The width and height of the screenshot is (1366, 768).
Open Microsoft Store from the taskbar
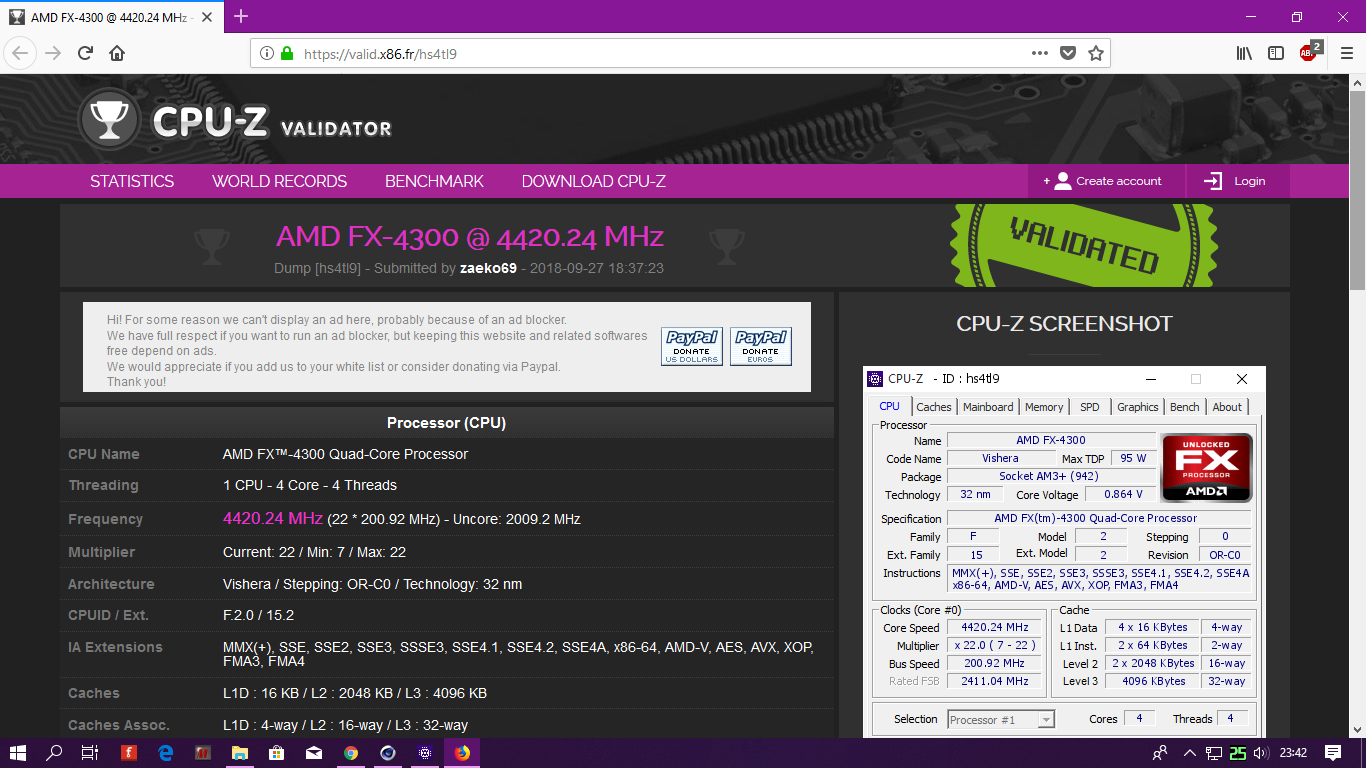click(277, 753)
